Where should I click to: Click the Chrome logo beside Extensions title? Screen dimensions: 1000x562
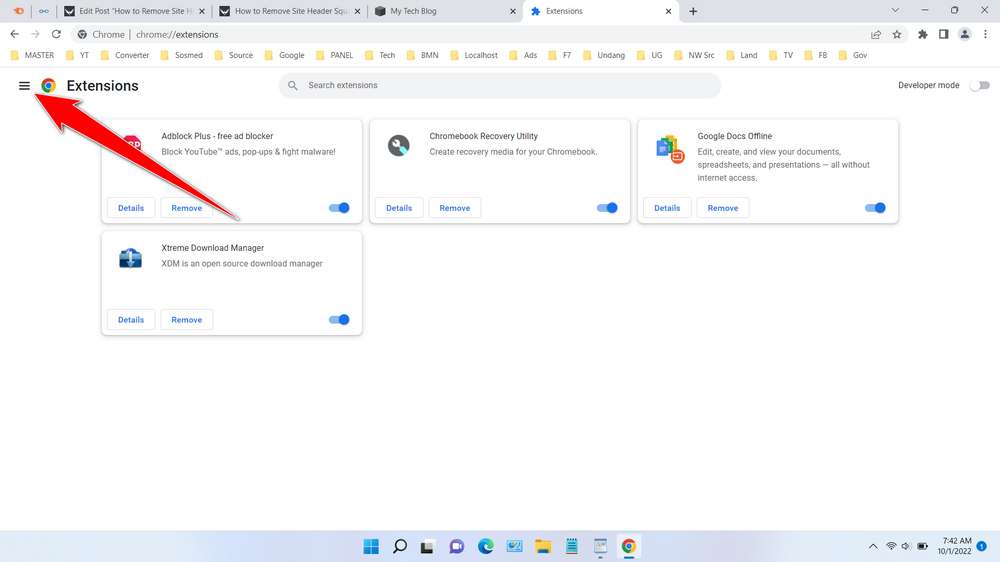point(48,85)
